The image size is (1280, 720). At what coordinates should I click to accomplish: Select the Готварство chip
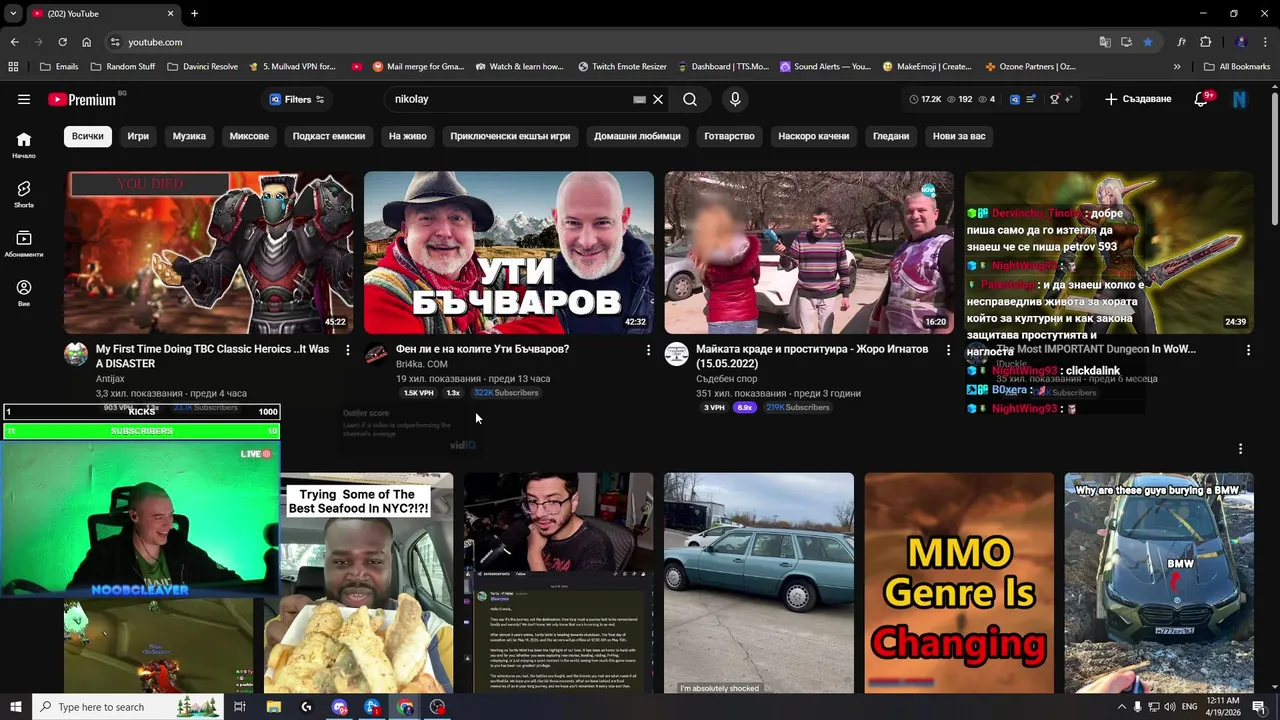click(729, 136)
